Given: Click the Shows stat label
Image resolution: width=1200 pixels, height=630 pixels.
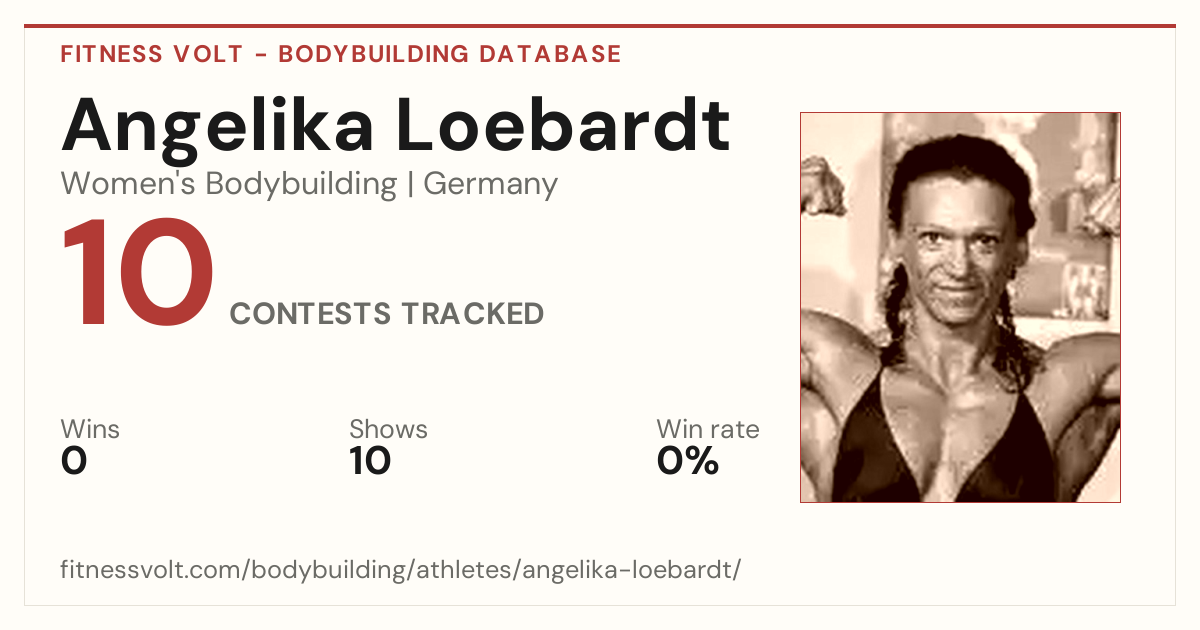Looking at the screenshot, I should pyautogui.click(x=388, y=429).
